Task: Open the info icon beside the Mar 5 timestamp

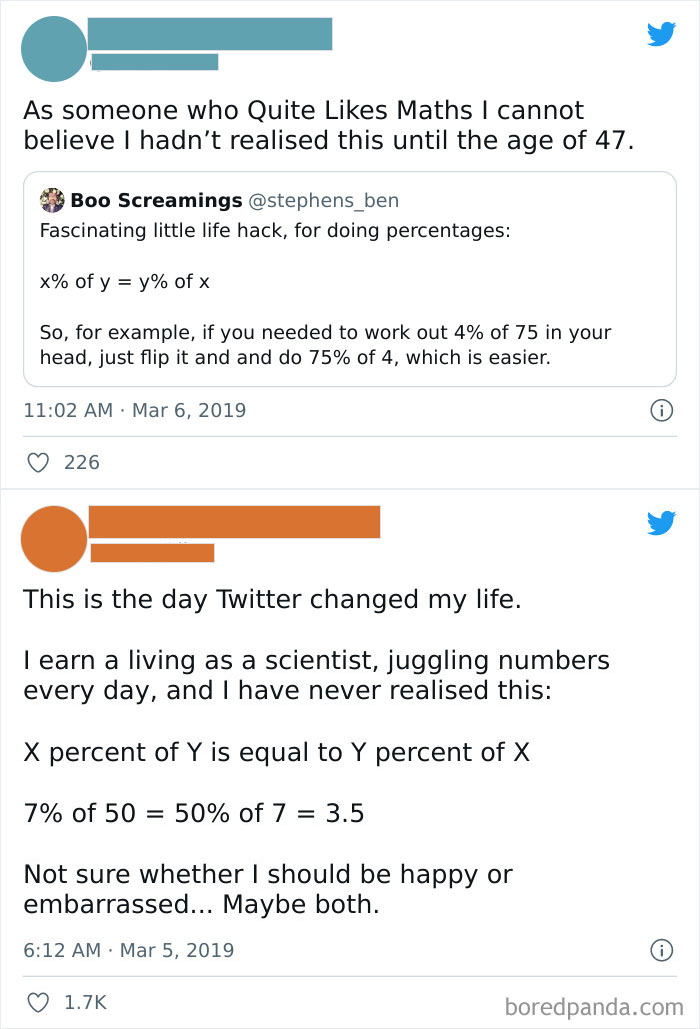Action: click(662, 951)
